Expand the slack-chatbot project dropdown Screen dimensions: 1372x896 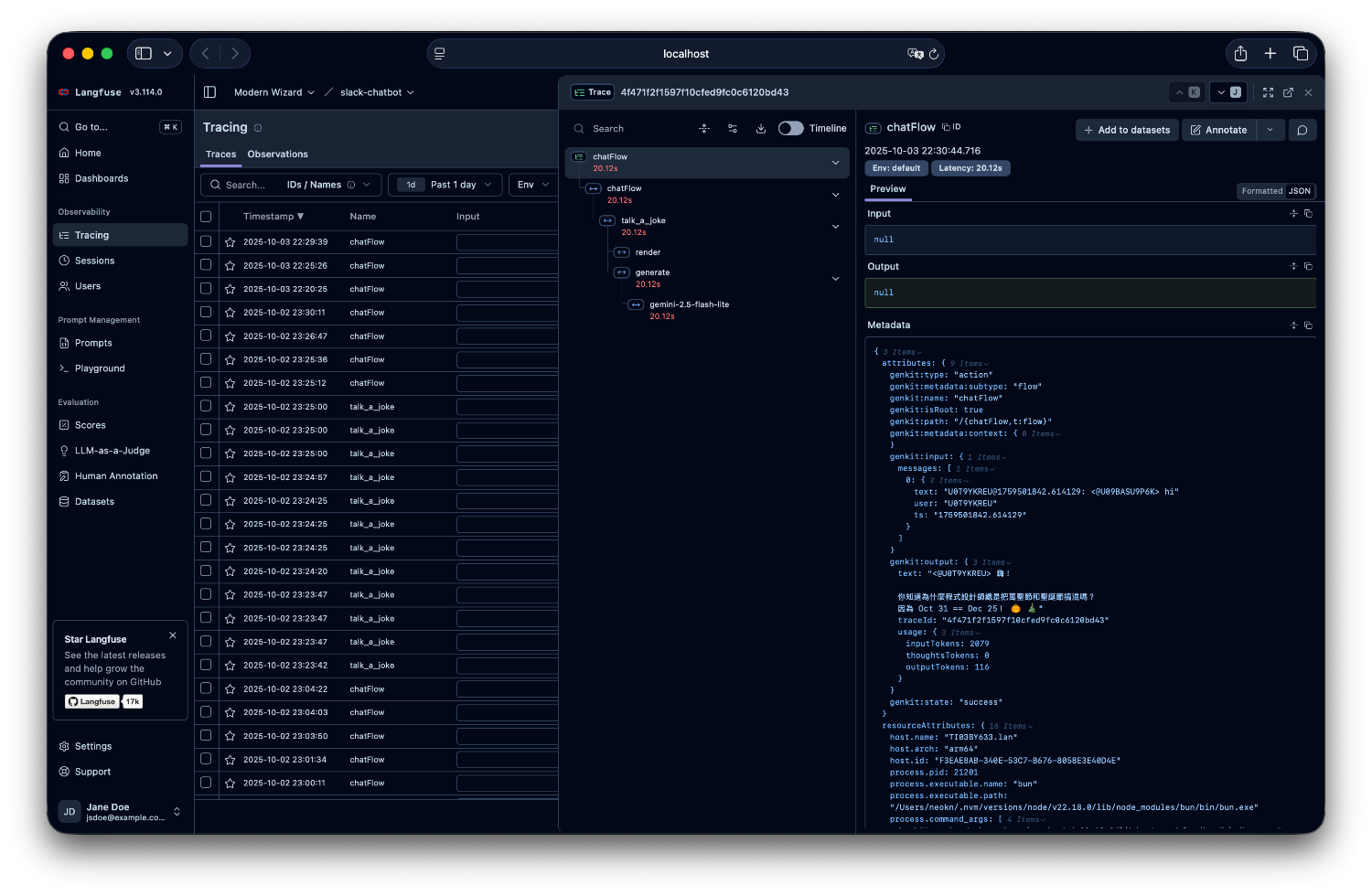pos(377,92)
